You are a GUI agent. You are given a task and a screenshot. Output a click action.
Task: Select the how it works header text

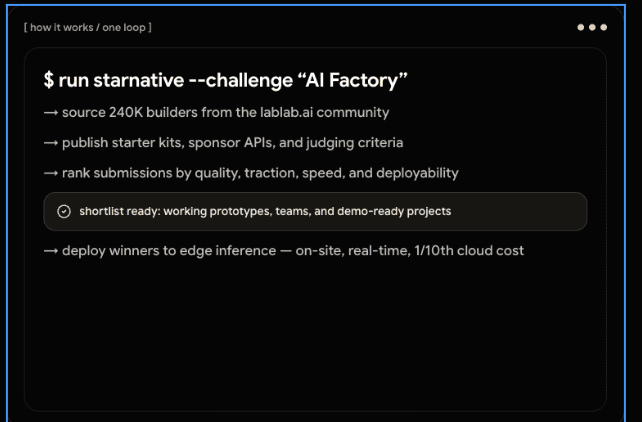pyautogui.click(x=62, y=27)
